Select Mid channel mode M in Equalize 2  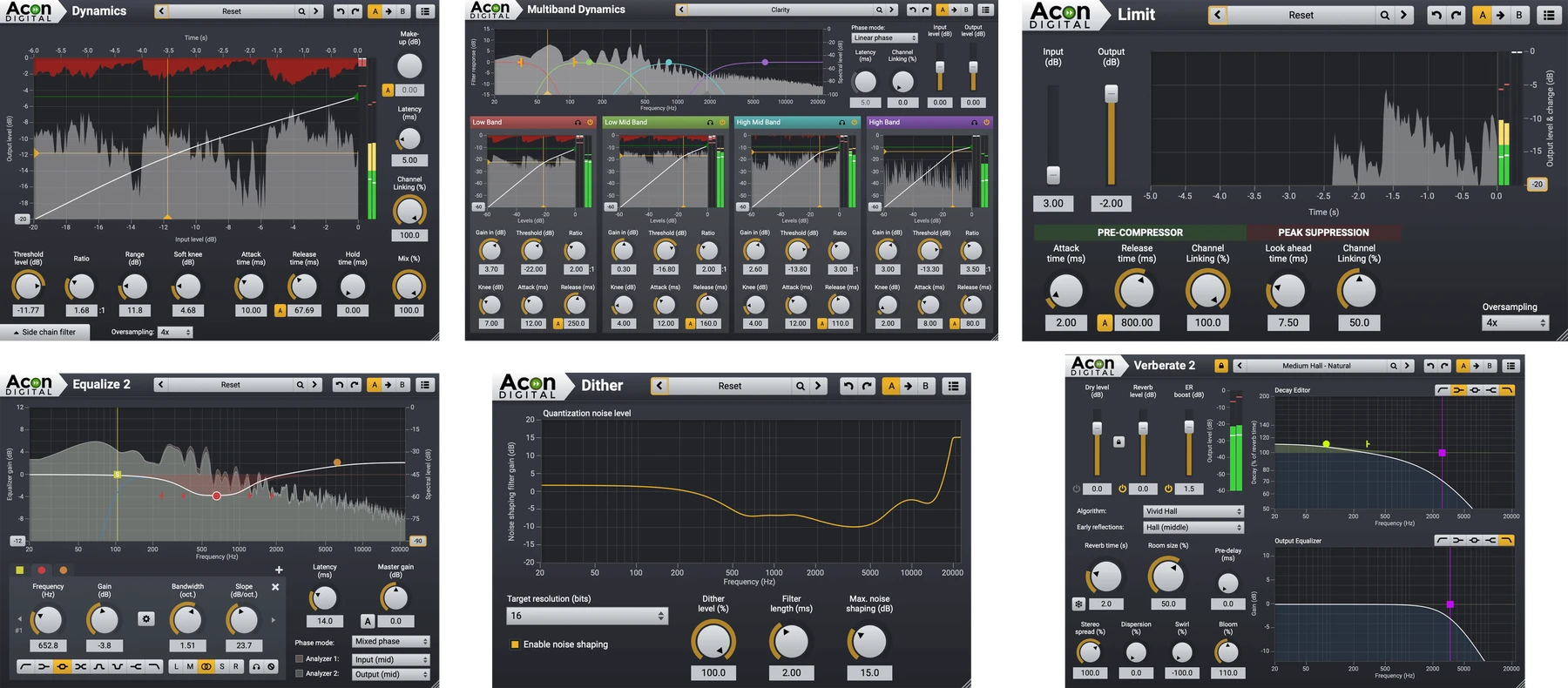190,666
